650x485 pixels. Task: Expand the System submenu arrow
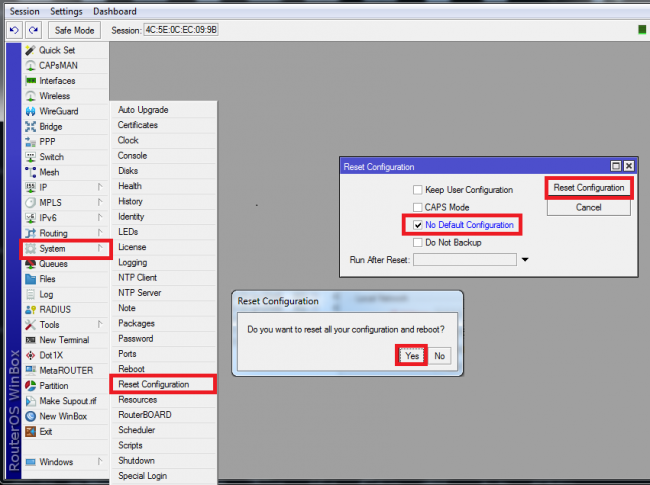tap(100, 249)
